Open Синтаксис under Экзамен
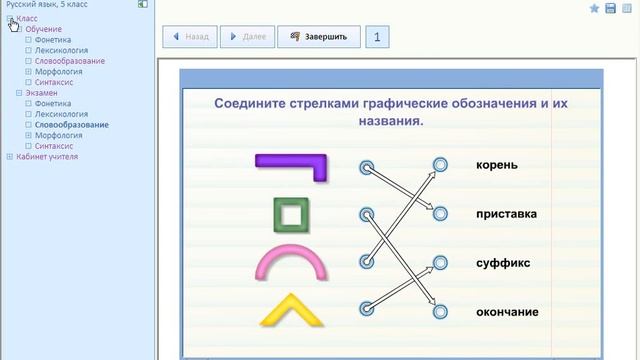The height and width of the screenshot is (360, 640). [x=54, y=146]
